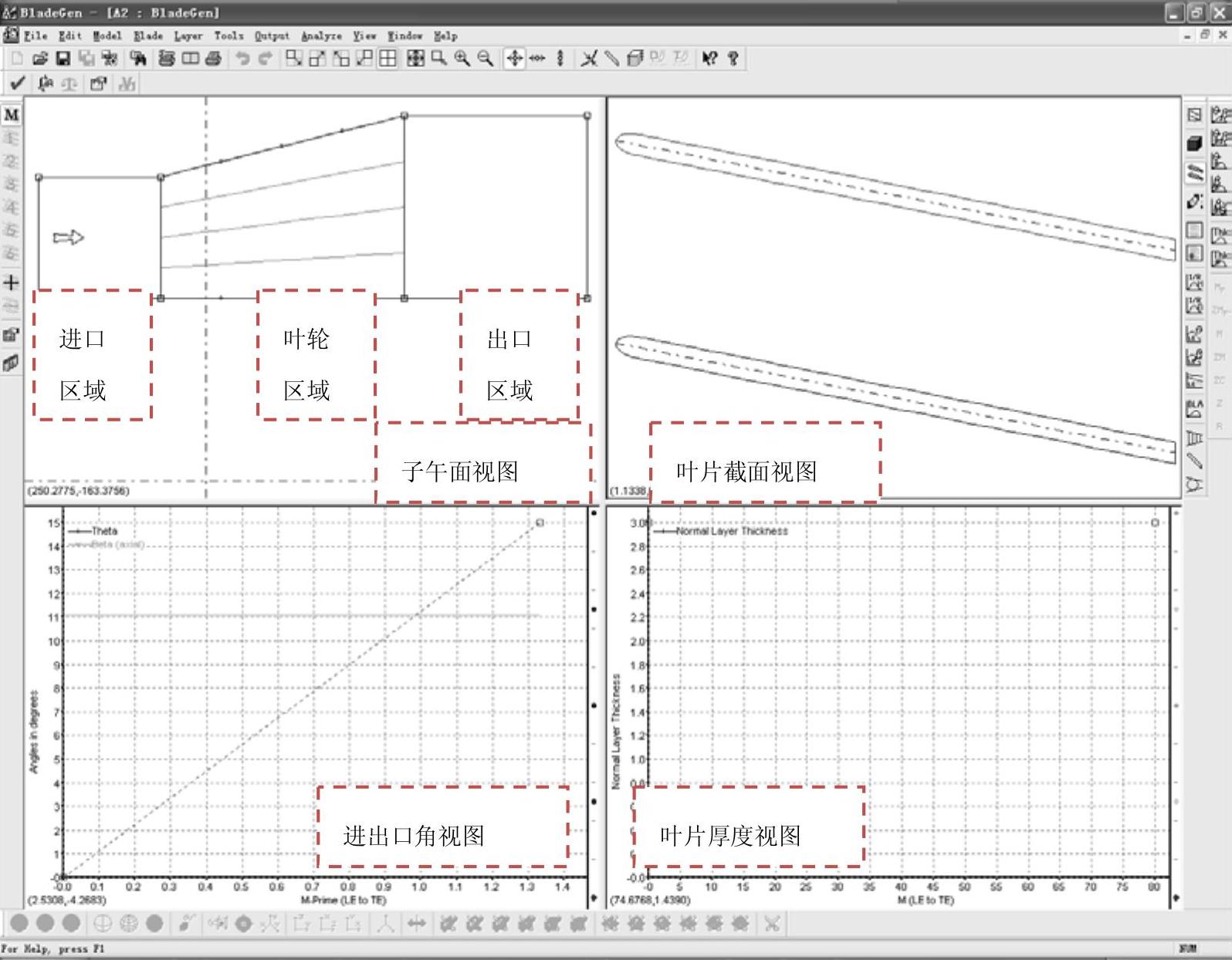1232x960 pixels.
Task: Click the checkmark icon in second toolbar
Action: tap(17, 83)
